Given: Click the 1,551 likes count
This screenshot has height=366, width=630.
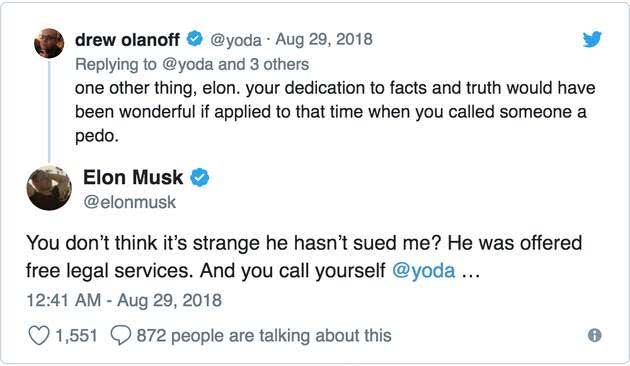Looking at the screenshot, I should (76, 336).
